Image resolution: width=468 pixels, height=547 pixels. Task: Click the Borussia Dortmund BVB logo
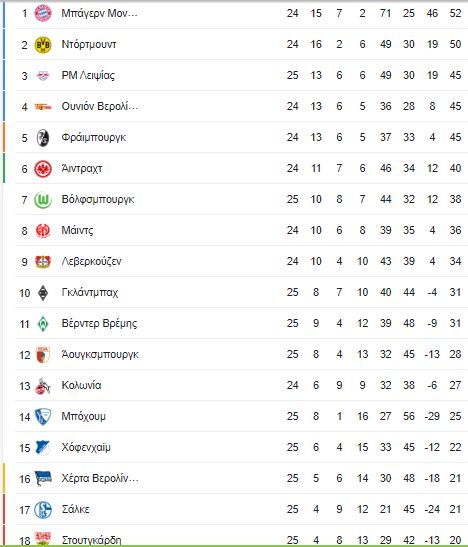click(x=43, y=45)
